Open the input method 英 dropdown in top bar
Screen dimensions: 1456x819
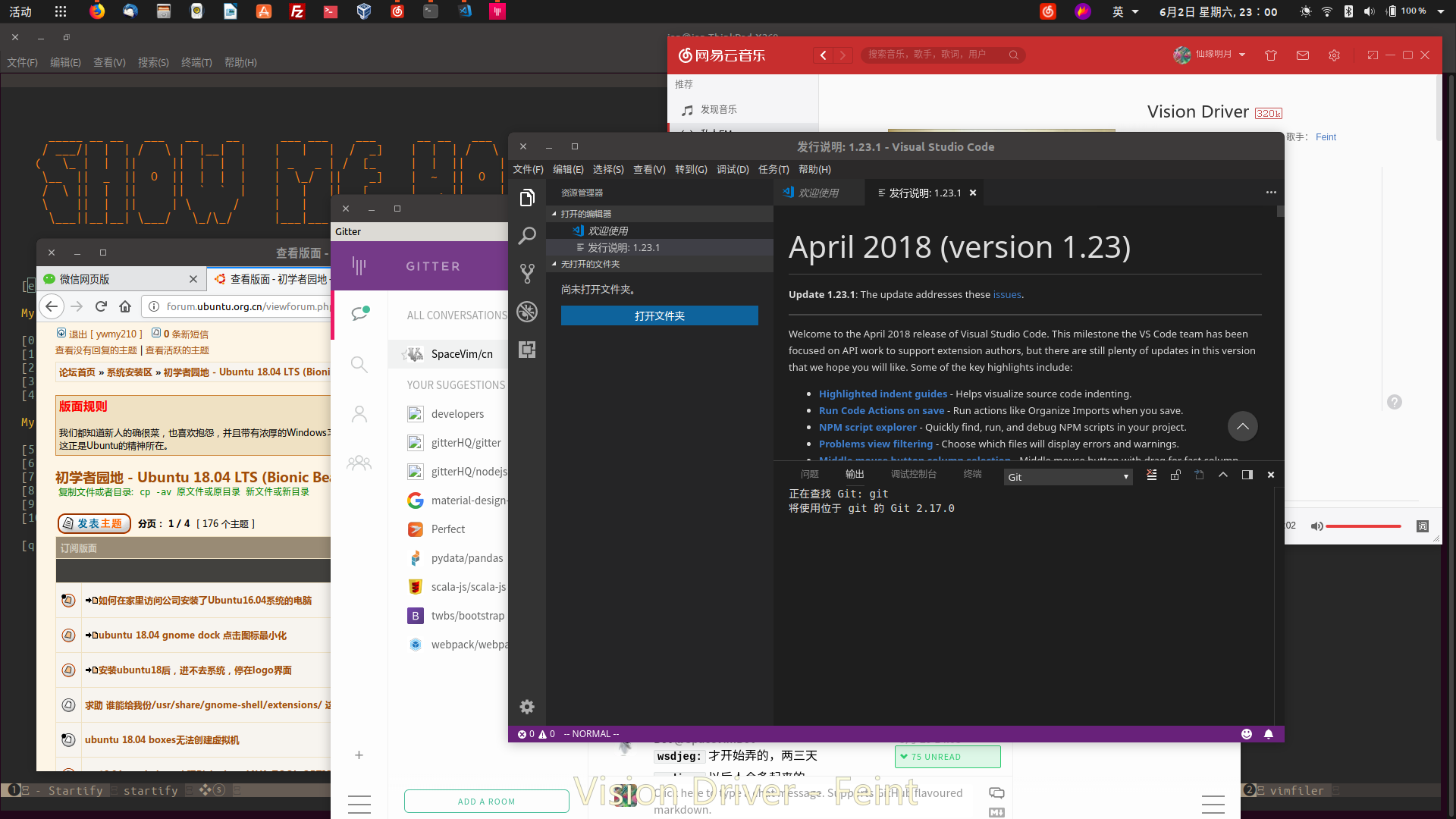1125,11
